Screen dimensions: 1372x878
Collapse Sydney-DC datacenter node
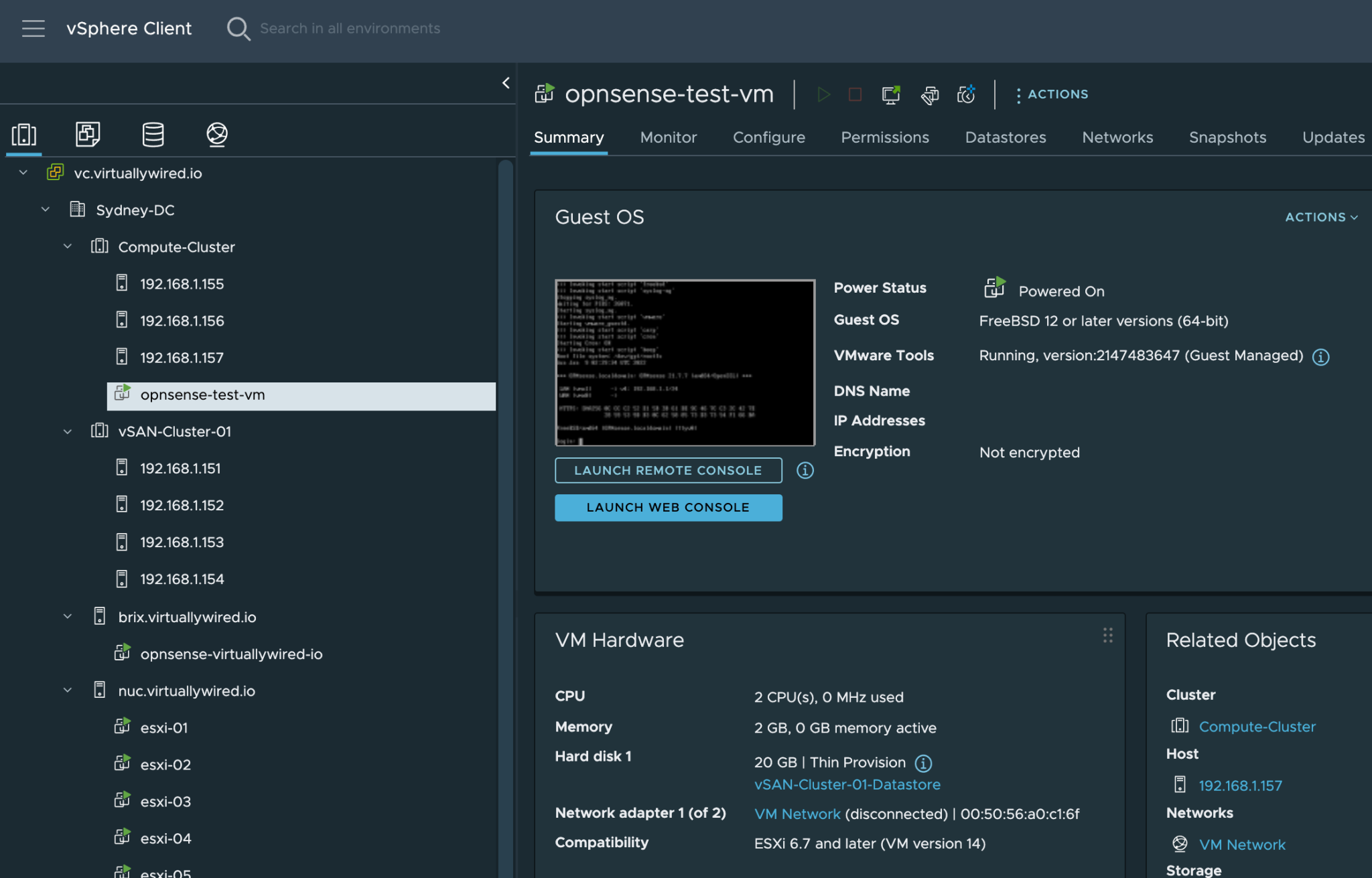point(46,210)
